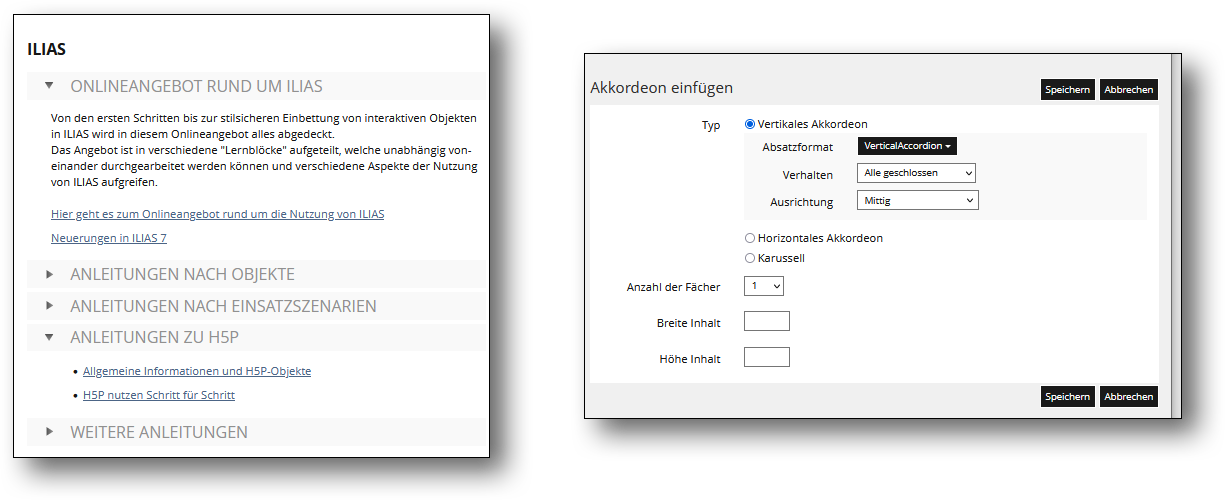Select the Horizontales Akkordeon option
Image resolution: width=1225 pixels, height=500 pixels.
point(750,239)
